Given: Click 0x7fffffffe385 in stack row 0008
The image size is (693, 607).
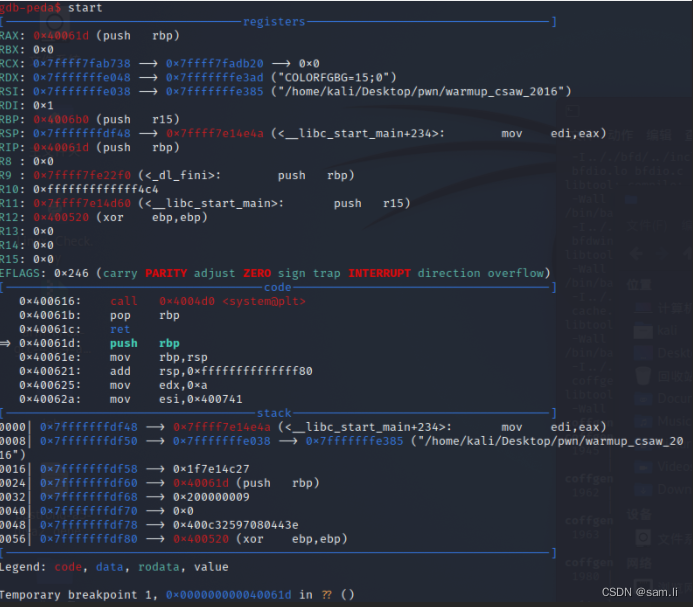Looking at the screenshot, I should click(354, 441).
